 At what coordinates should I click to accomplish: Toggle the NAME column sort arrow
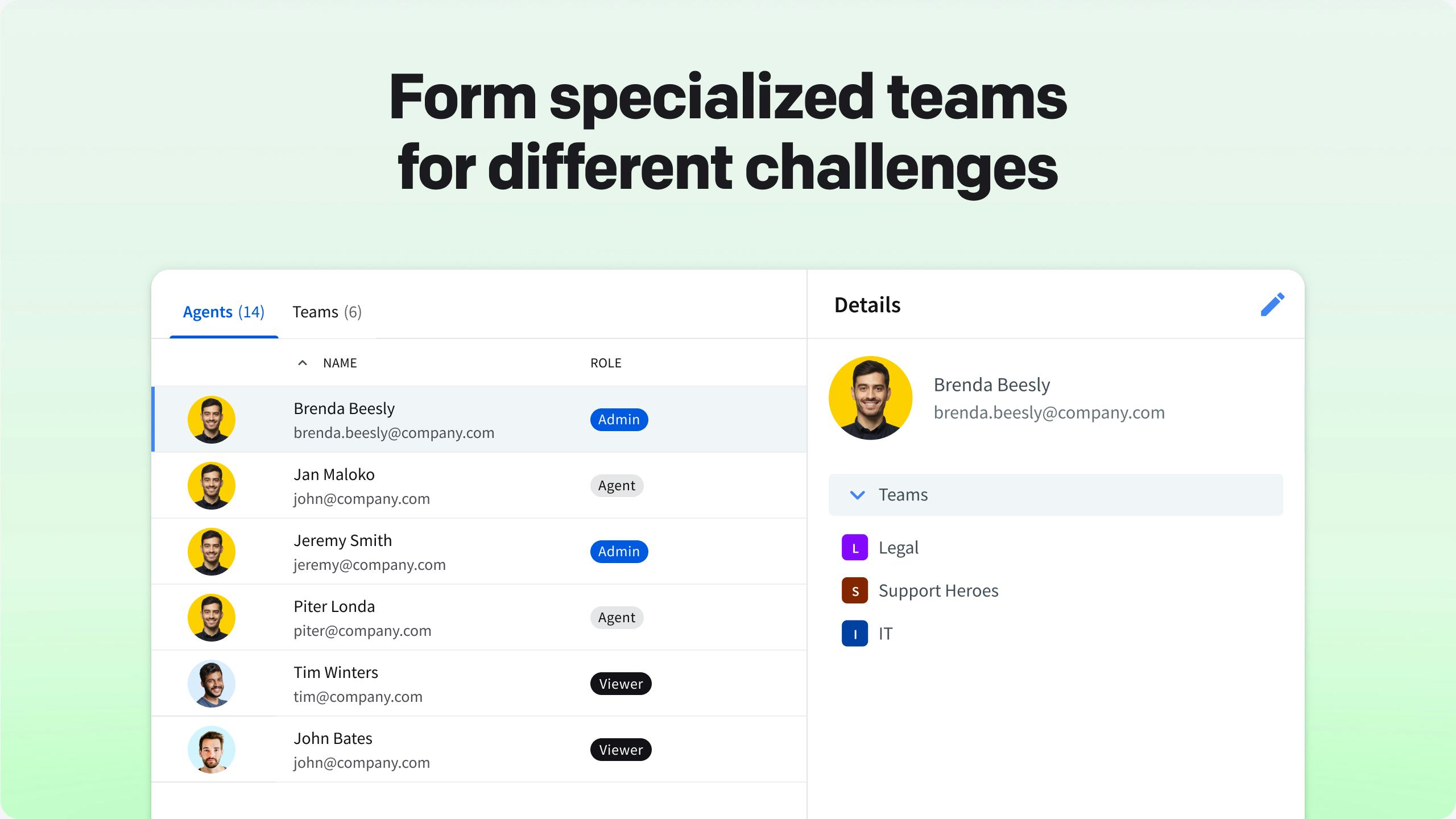[x=303, y=363]
